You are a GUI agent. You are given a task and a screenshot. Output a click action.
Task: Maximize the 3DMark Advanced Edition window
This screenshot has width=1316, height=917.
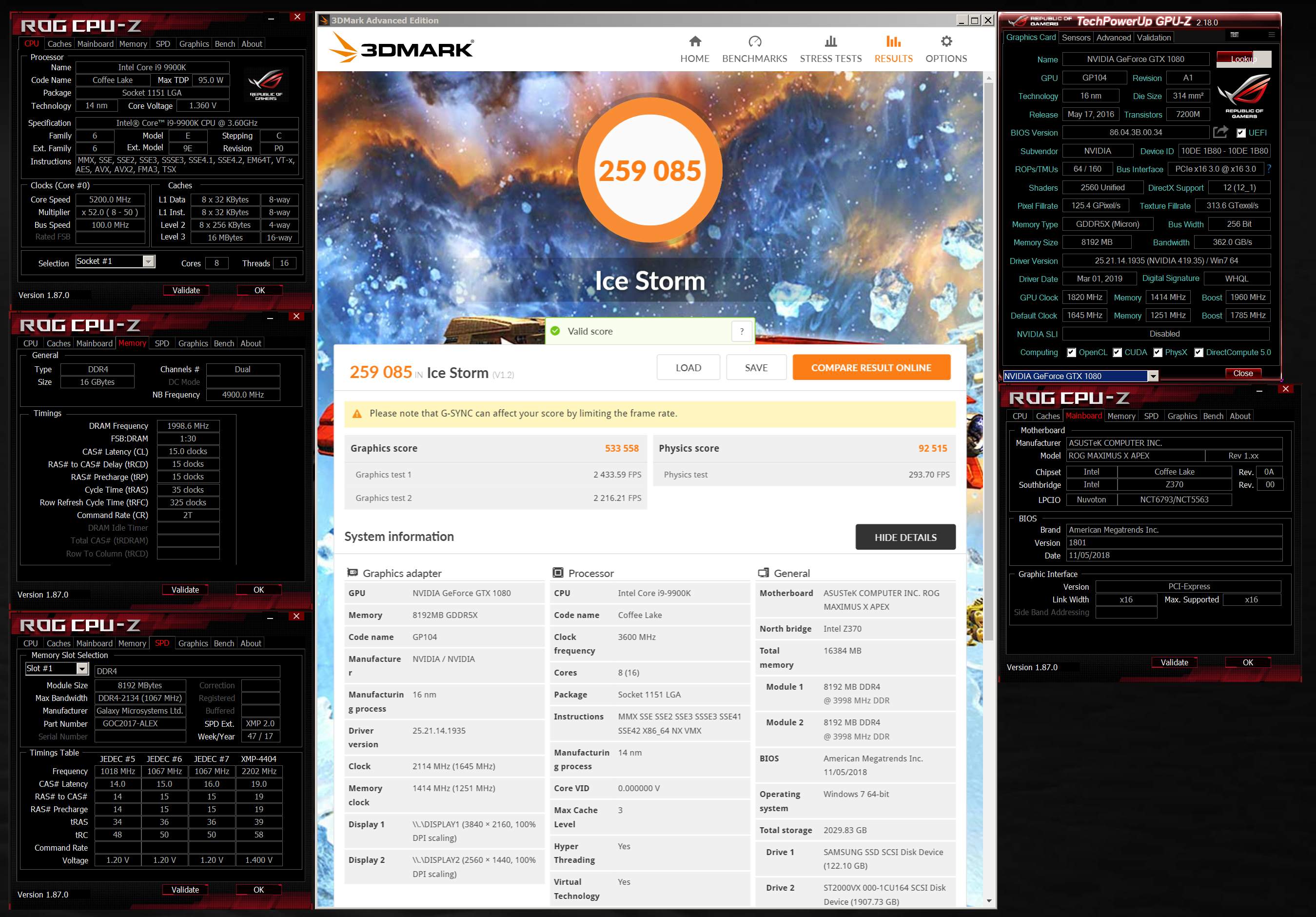click(975, 20)
